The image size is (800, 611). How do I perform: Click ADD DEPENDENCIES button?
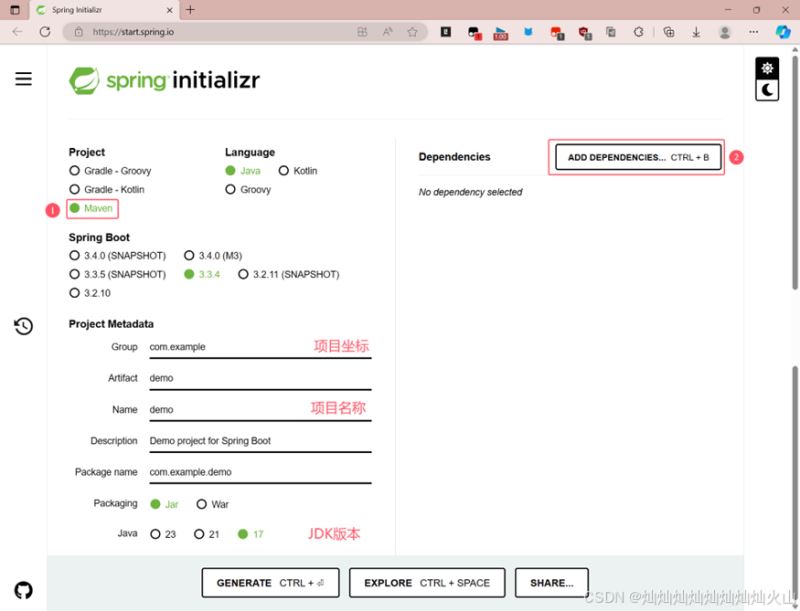[638, 157]
